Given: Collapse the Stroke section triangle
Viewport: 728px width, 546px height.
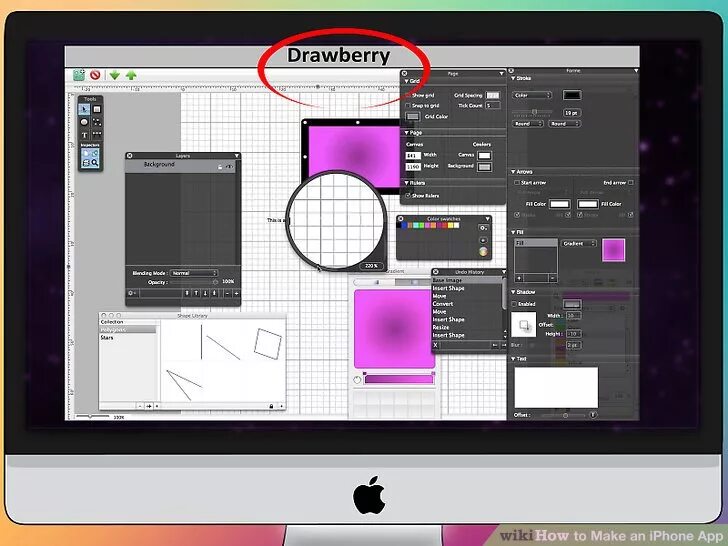Looking at the screenshot, I should point(514,78).
